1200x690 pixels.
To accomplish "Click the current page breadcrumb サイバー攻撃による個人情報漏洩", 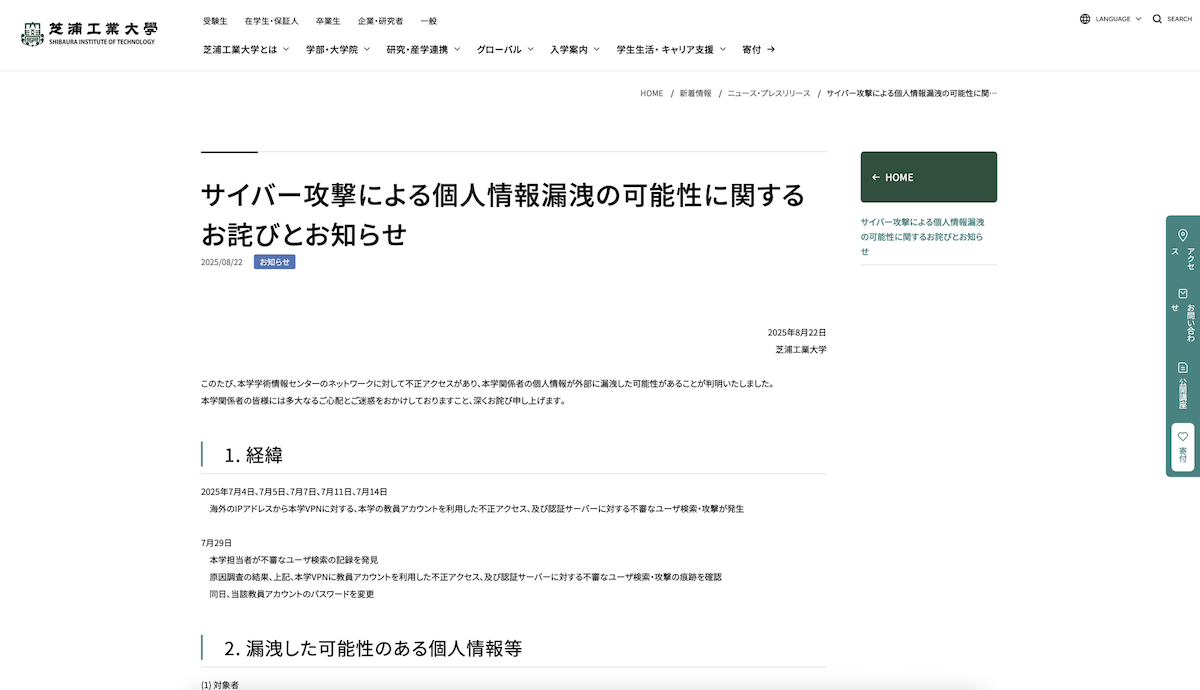I will [911, 93].
